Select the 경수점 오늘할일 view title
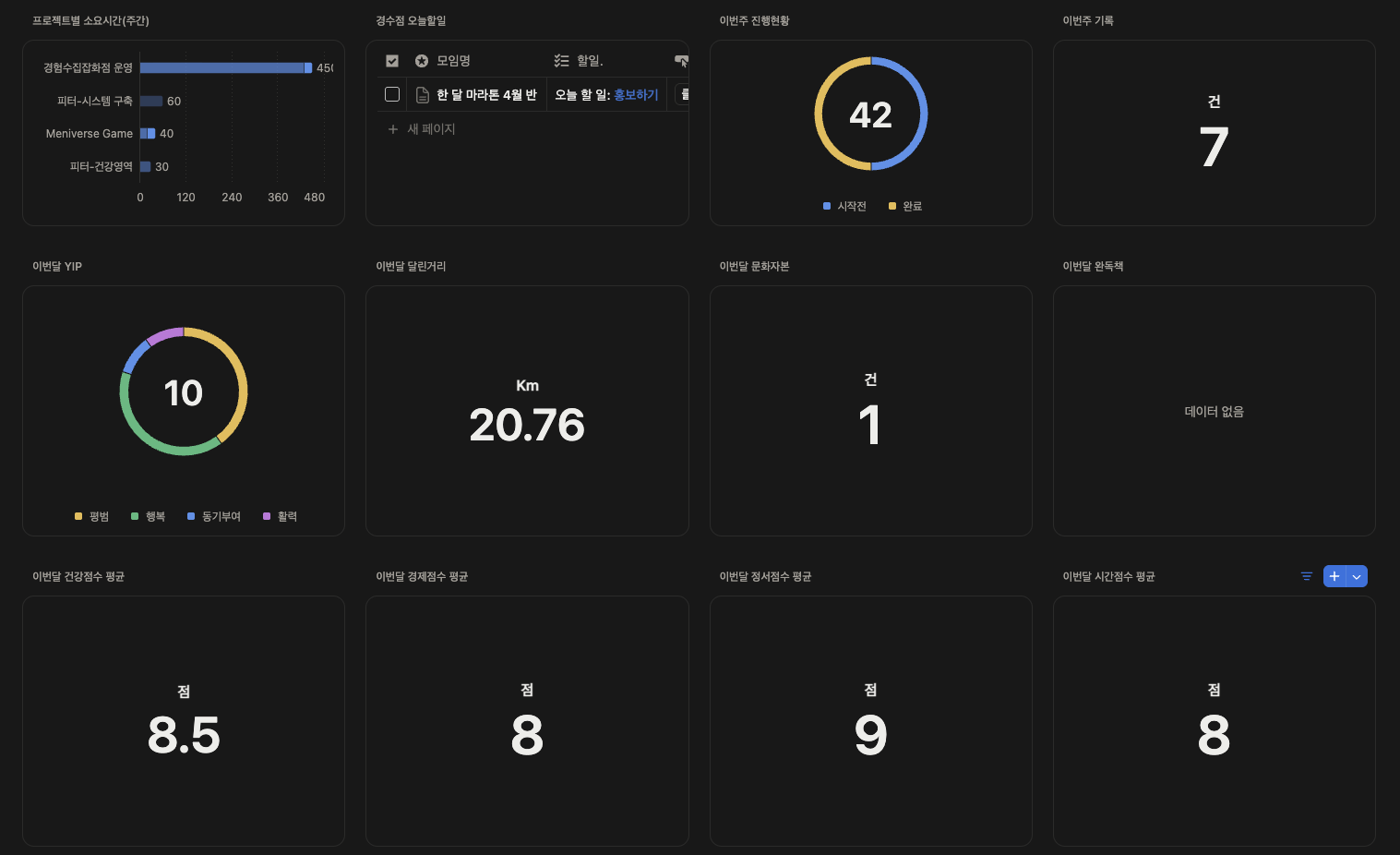Screen dimensions: 1400x855 411,21
